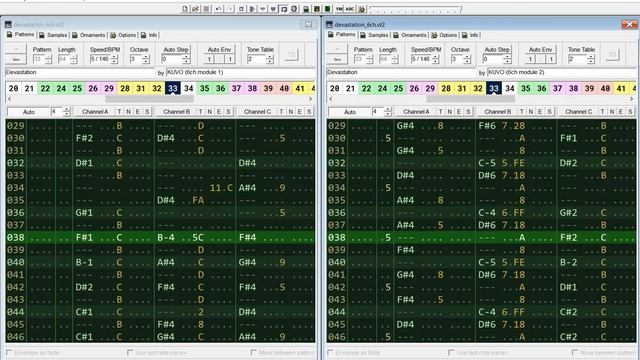Toggle Channel A noise button N in the left window
This screenshot has height=360, width=640.
point(129,111)
